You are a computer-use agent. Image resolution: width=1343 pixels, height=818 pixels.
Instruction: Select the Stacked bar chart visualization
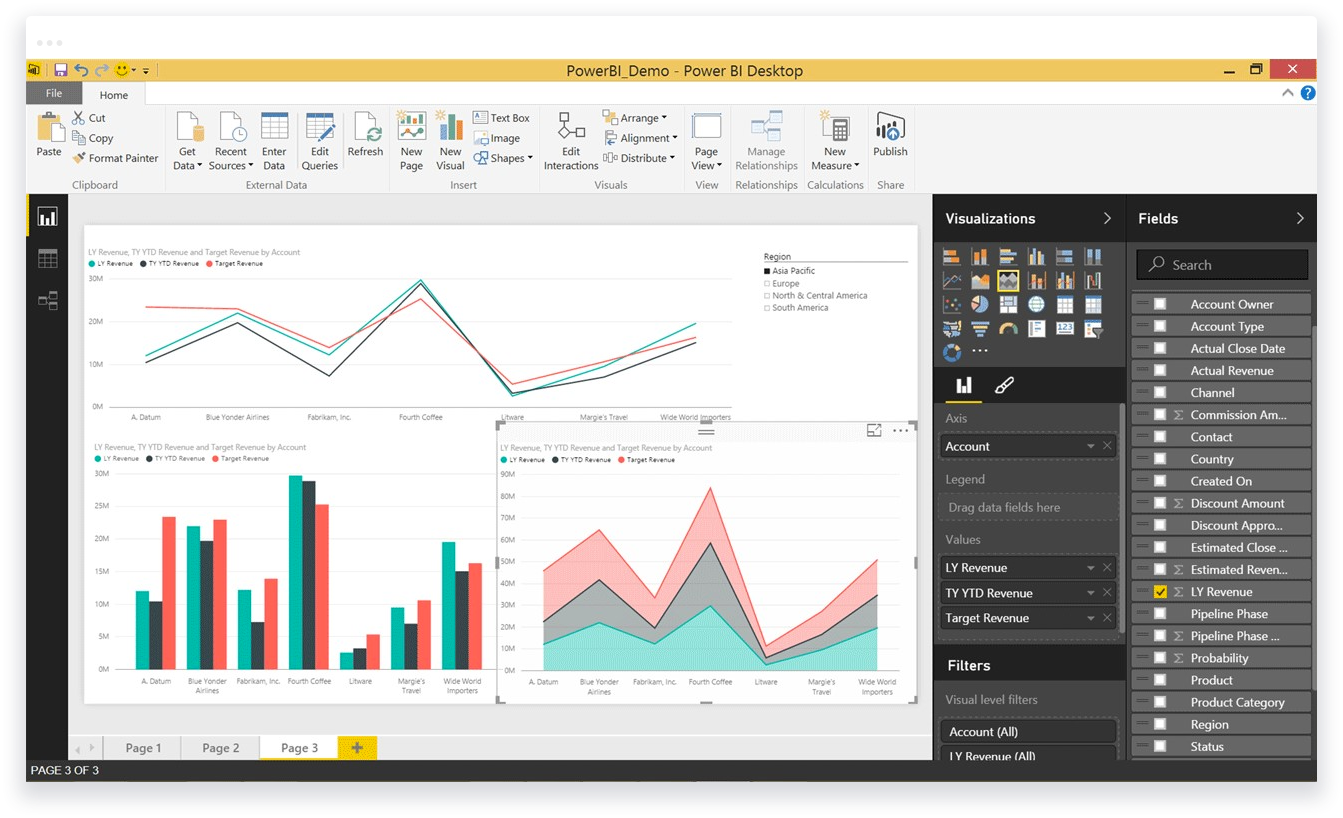point(951,257)
